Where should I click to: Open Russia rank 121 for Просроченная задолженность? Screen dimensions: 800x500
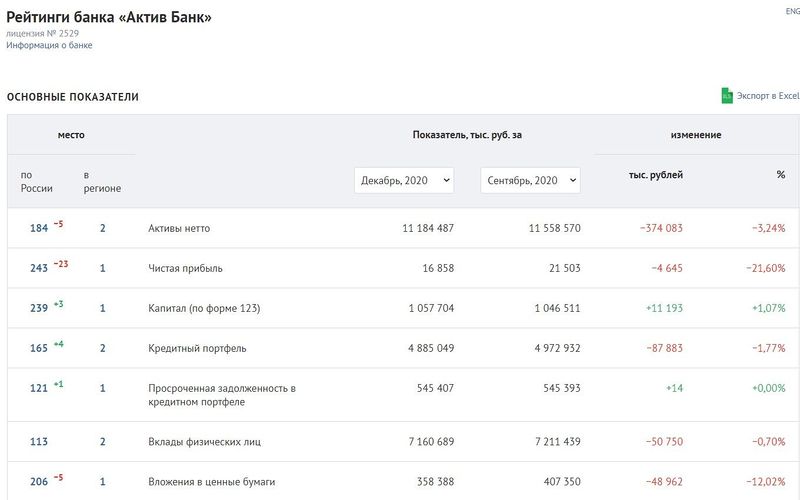coord(39,388)
